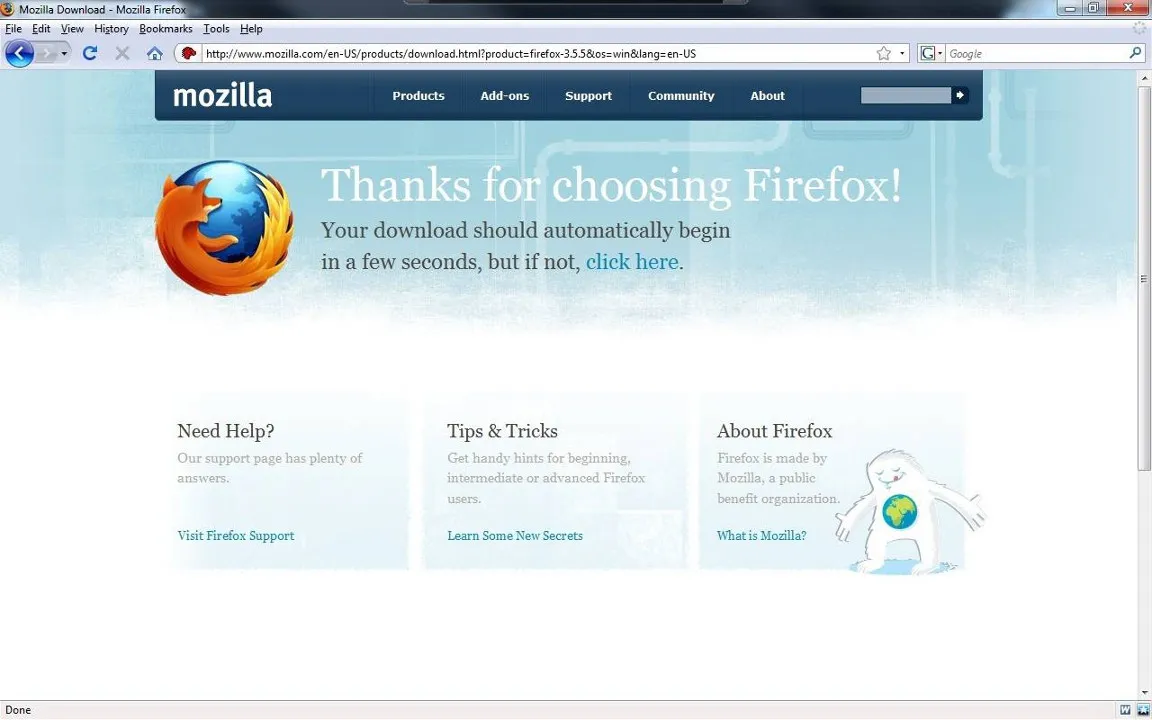This screenshot has height=720, width=1152.
Task: Open the Add-ons navigation item
Action: pos(505,96)
